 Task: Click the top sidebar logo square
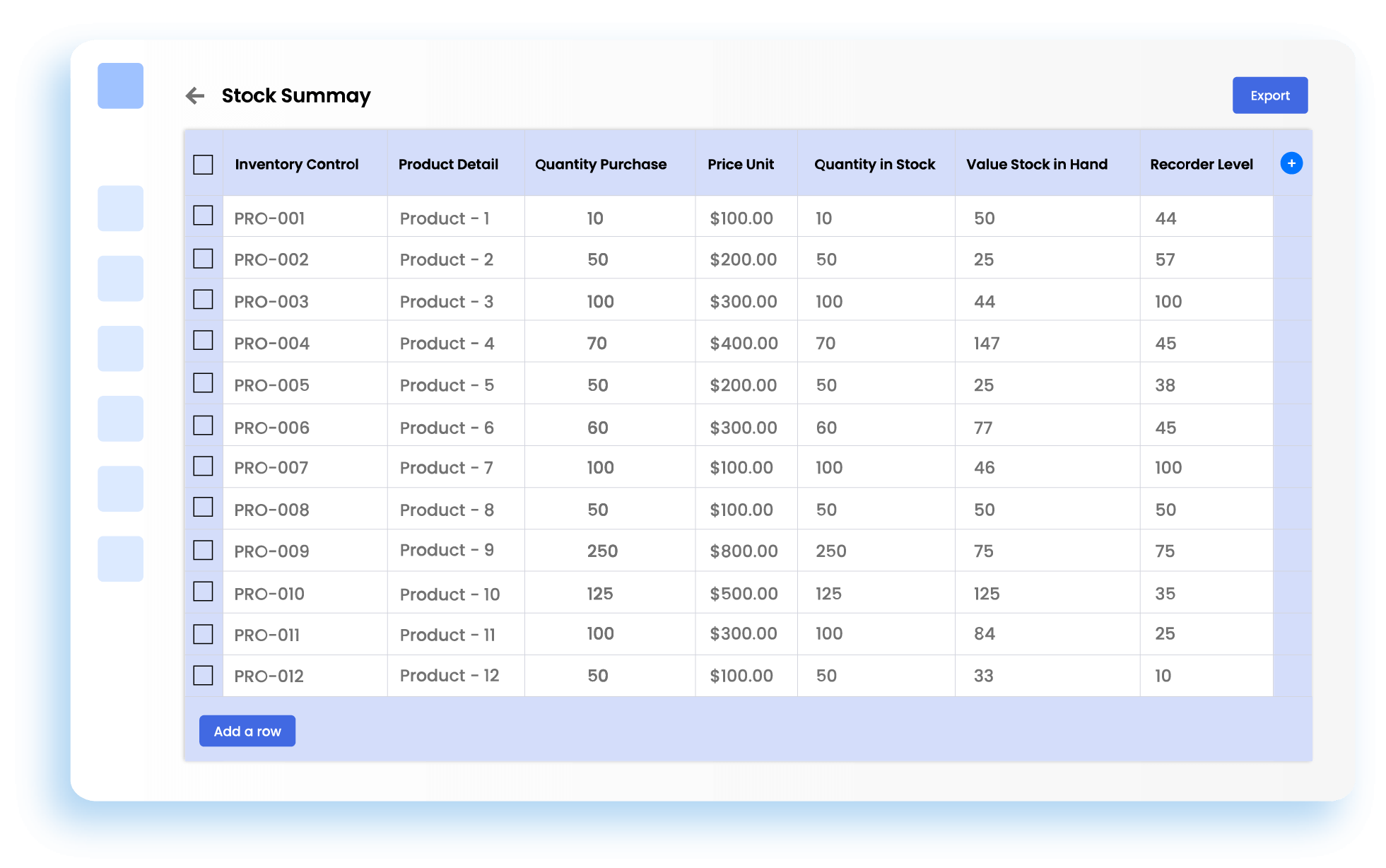coord(120,86)
